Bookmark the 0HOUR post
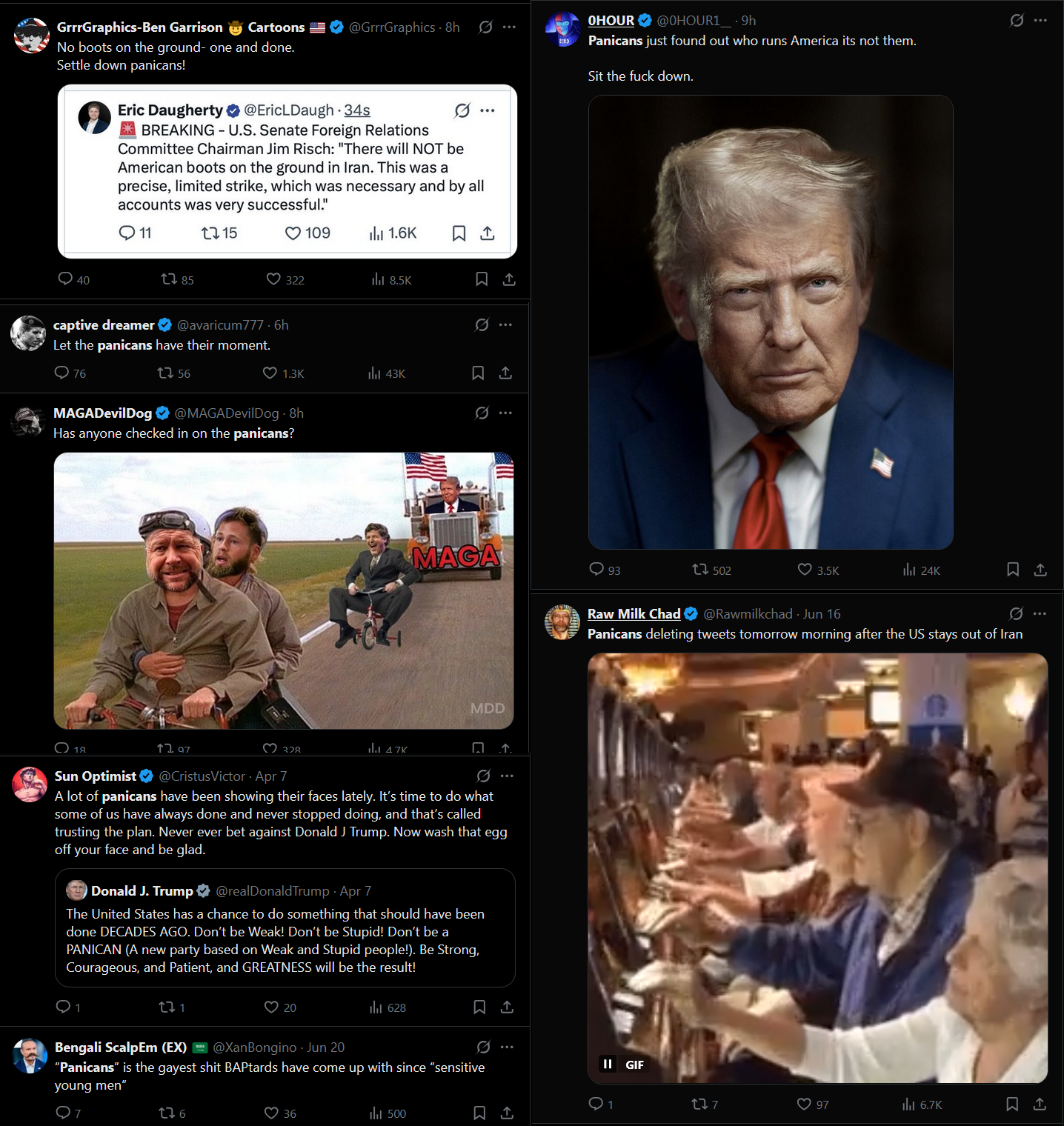Image resolution: width=1064 pixels, height=1126 pixels. (x=1013, y=570)
